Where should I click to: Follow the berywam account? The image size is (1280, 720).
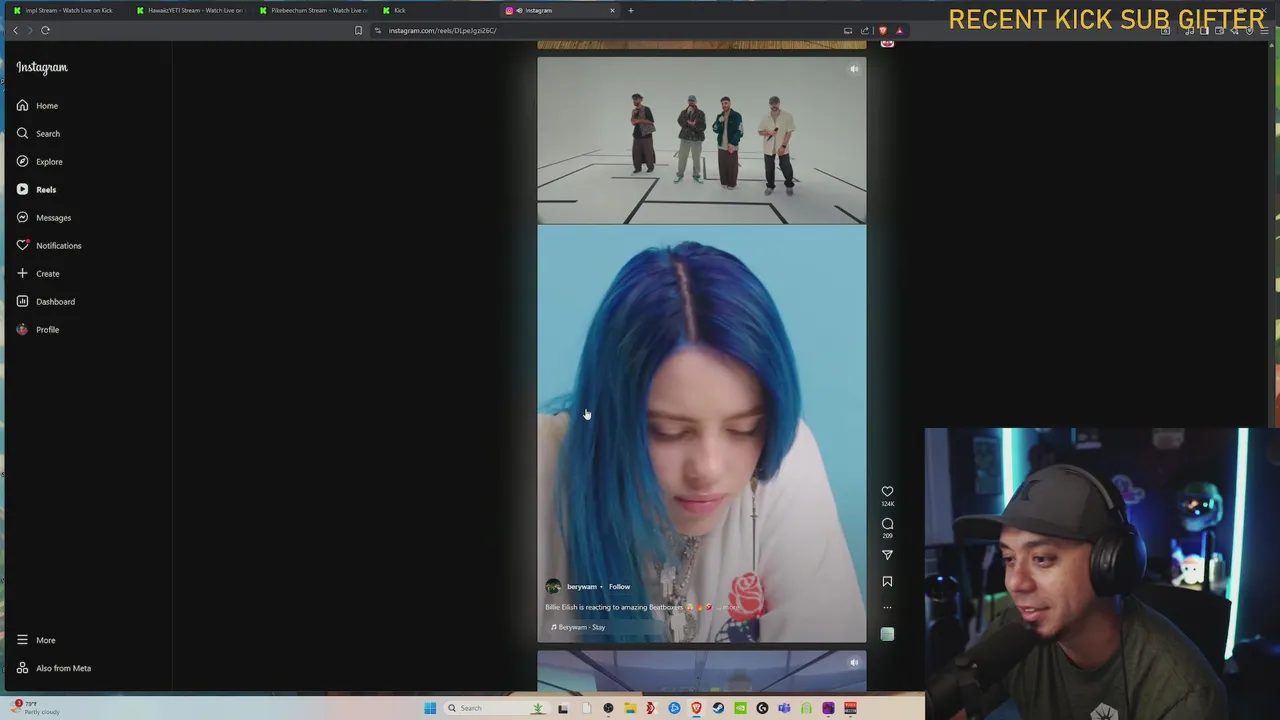click(619, 587)
